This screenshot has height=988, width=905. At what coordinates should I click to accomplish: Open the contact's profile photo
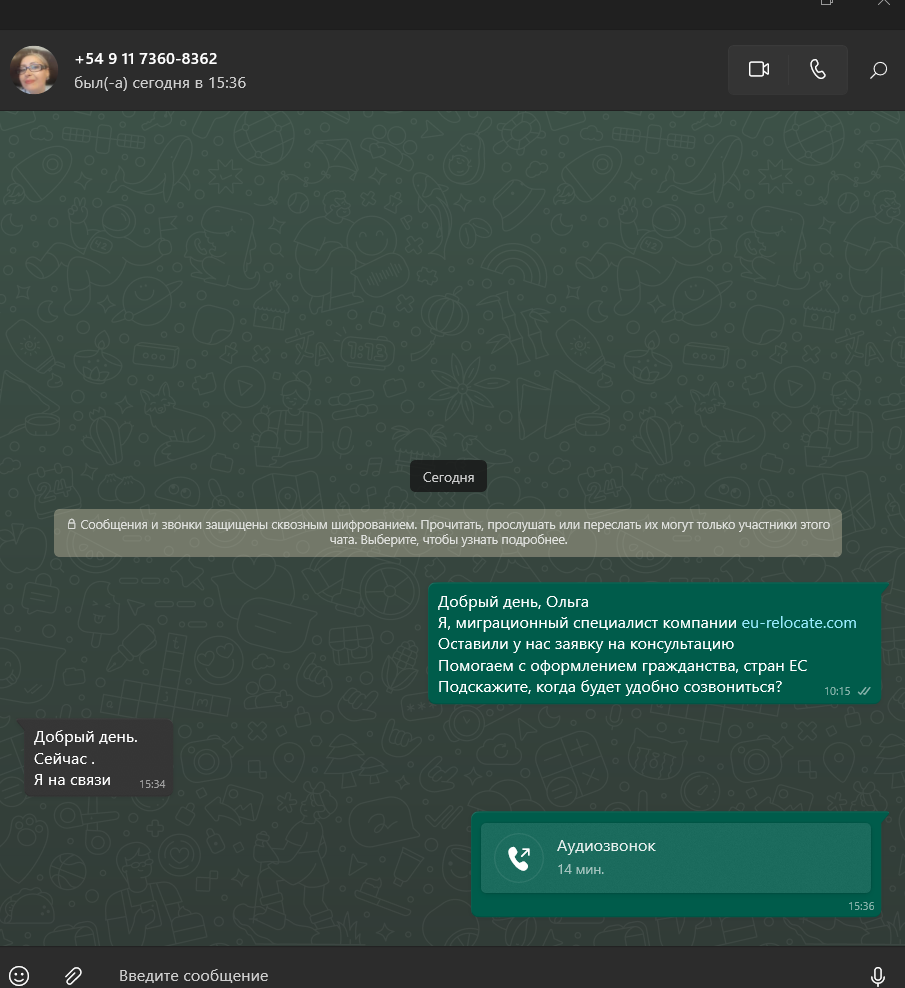pyautogui.click(x=34, y=70)
